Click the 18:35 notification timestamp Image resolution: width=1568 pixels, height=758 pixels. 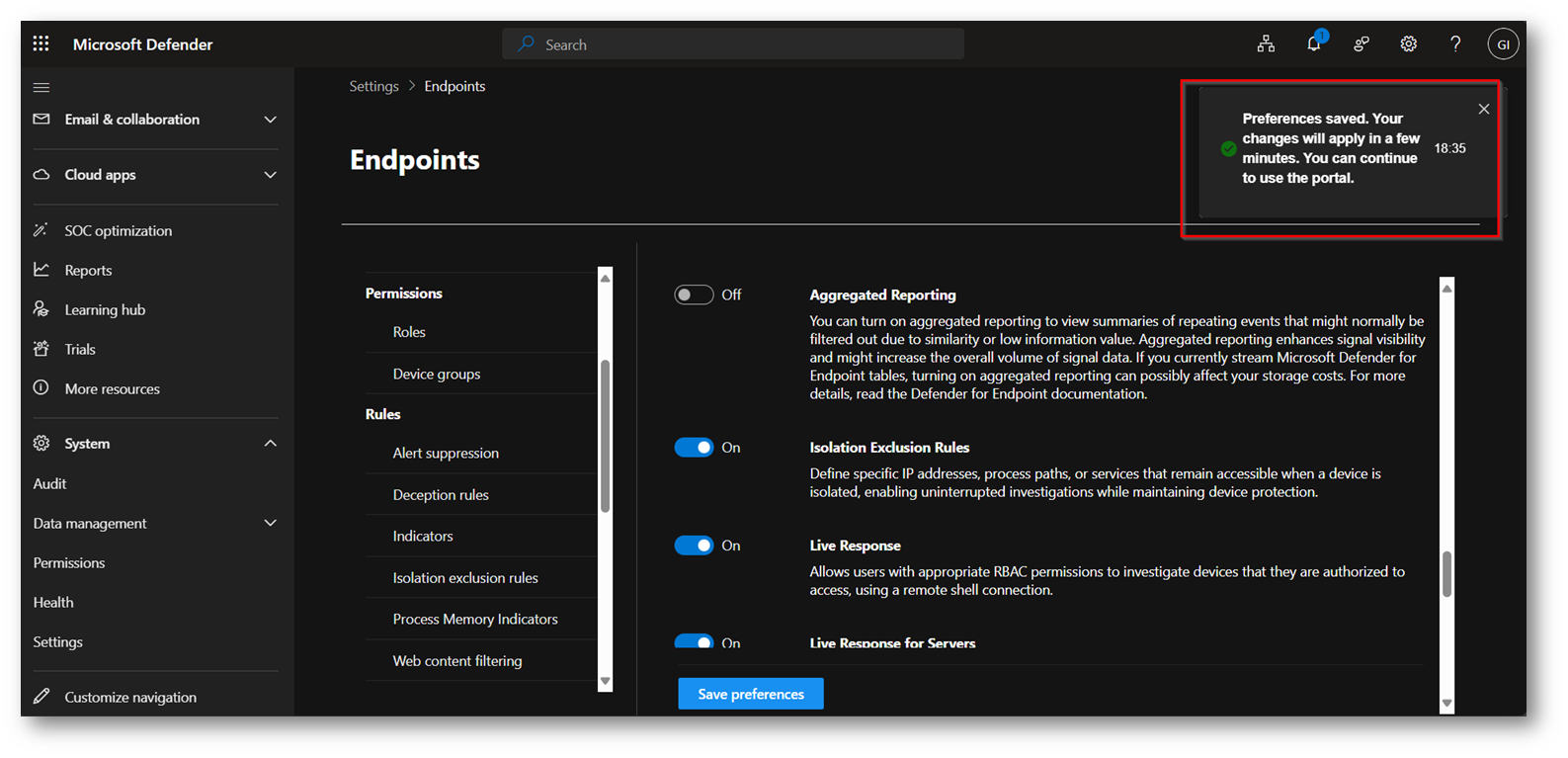(1449, 148)
